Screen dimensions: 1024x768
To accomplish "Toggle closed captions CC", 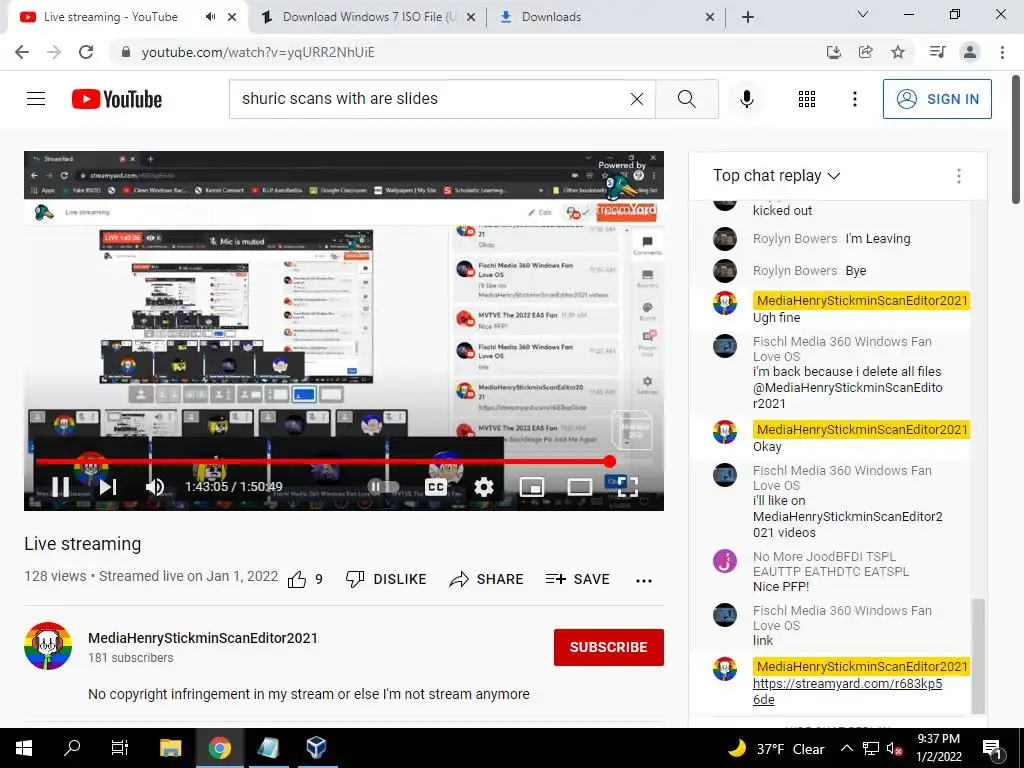I will coord(436,487).
